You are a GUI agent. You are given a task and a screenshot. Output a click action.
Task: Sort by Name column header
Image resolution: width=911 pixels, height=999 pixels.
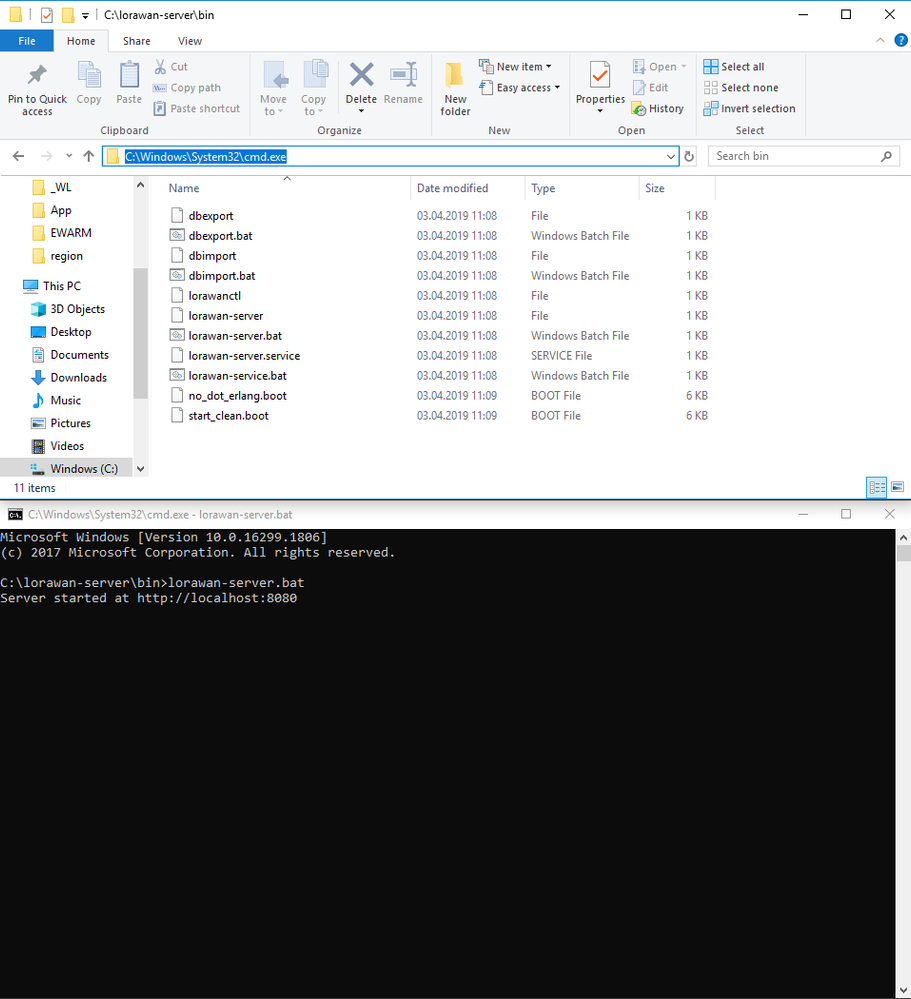[183, 189]
